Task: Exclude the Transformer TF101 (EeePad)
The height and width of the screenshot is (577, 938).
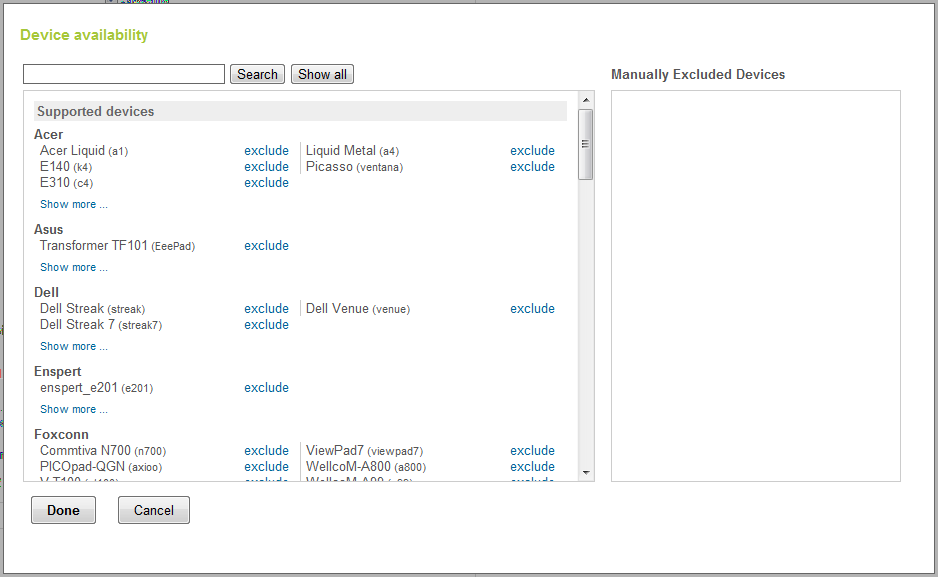Action: pos(266,246)
